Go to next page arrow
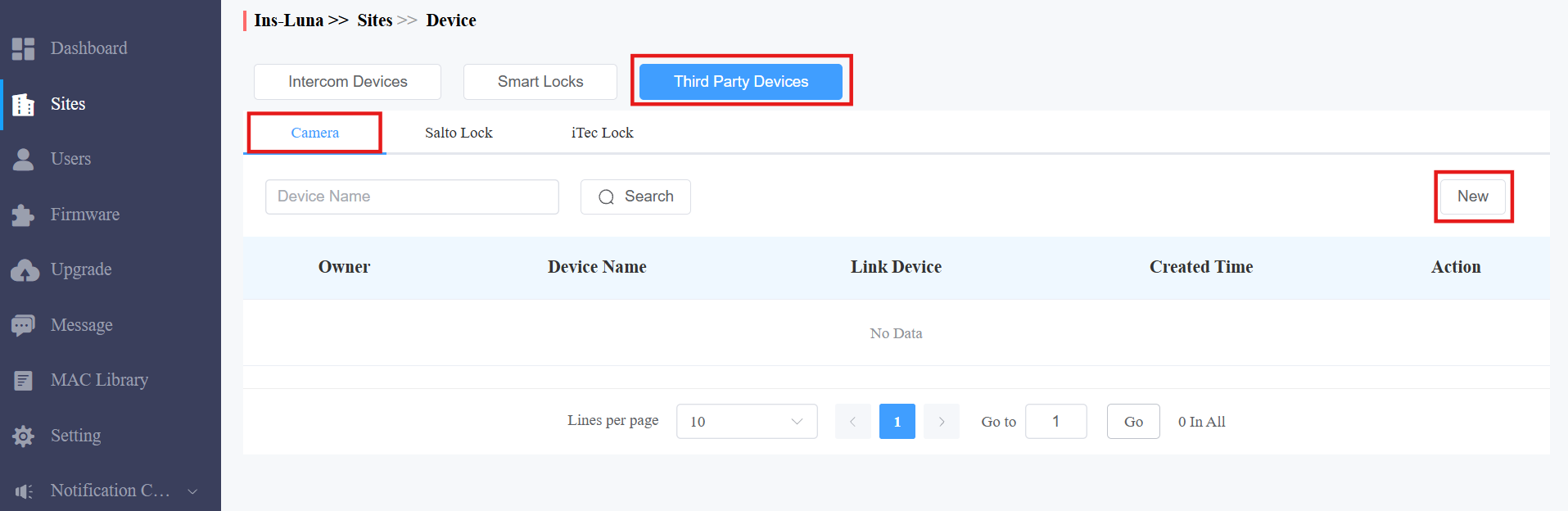 942,421
